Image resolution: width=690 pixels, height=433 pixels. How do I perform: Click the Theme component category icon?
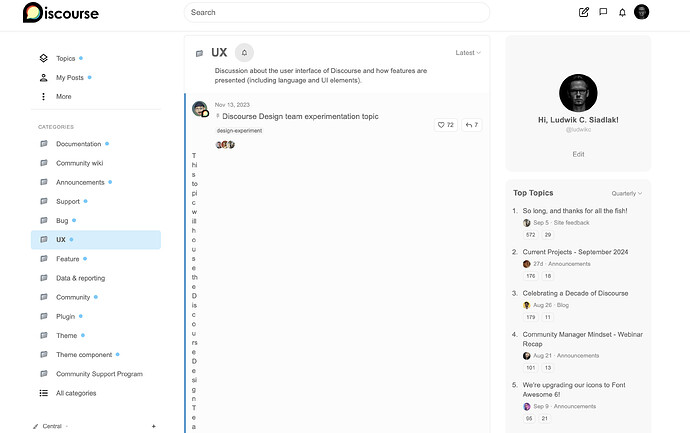(44, 355)
